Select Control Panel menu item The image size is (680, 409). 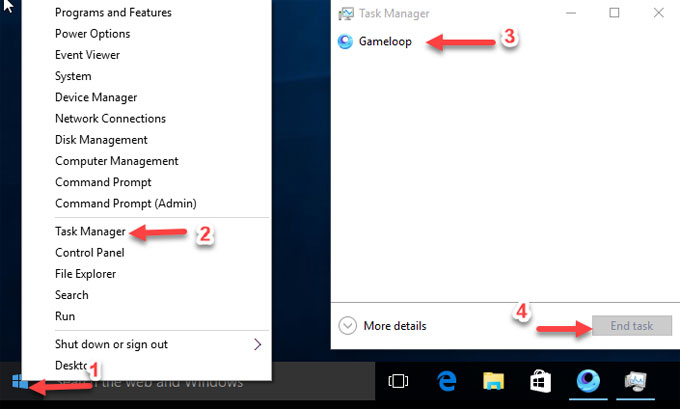[x=90, y=252]
